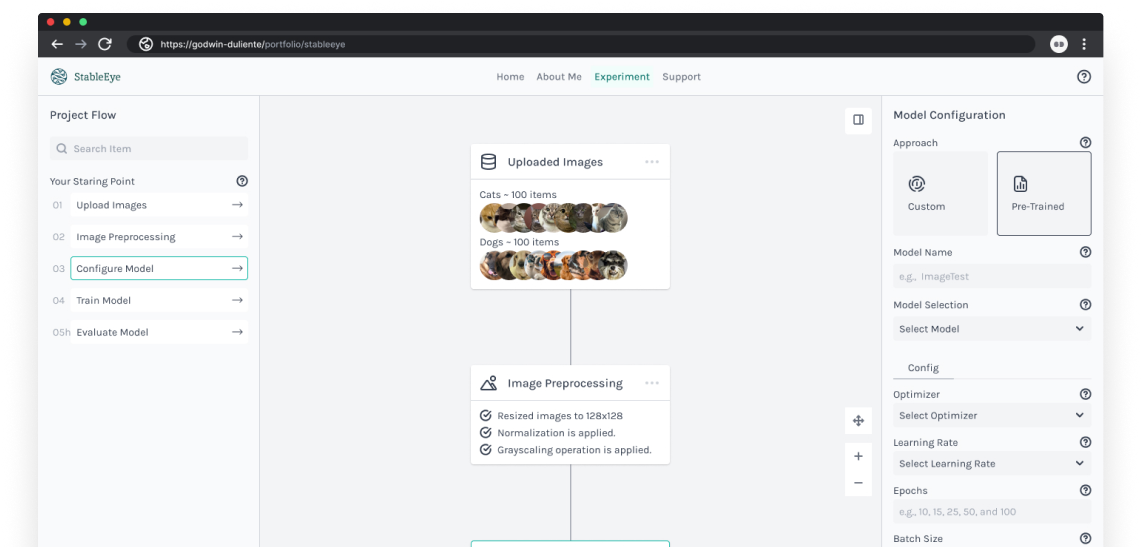
Task: Go to the Train Model step
Action: 158,300
